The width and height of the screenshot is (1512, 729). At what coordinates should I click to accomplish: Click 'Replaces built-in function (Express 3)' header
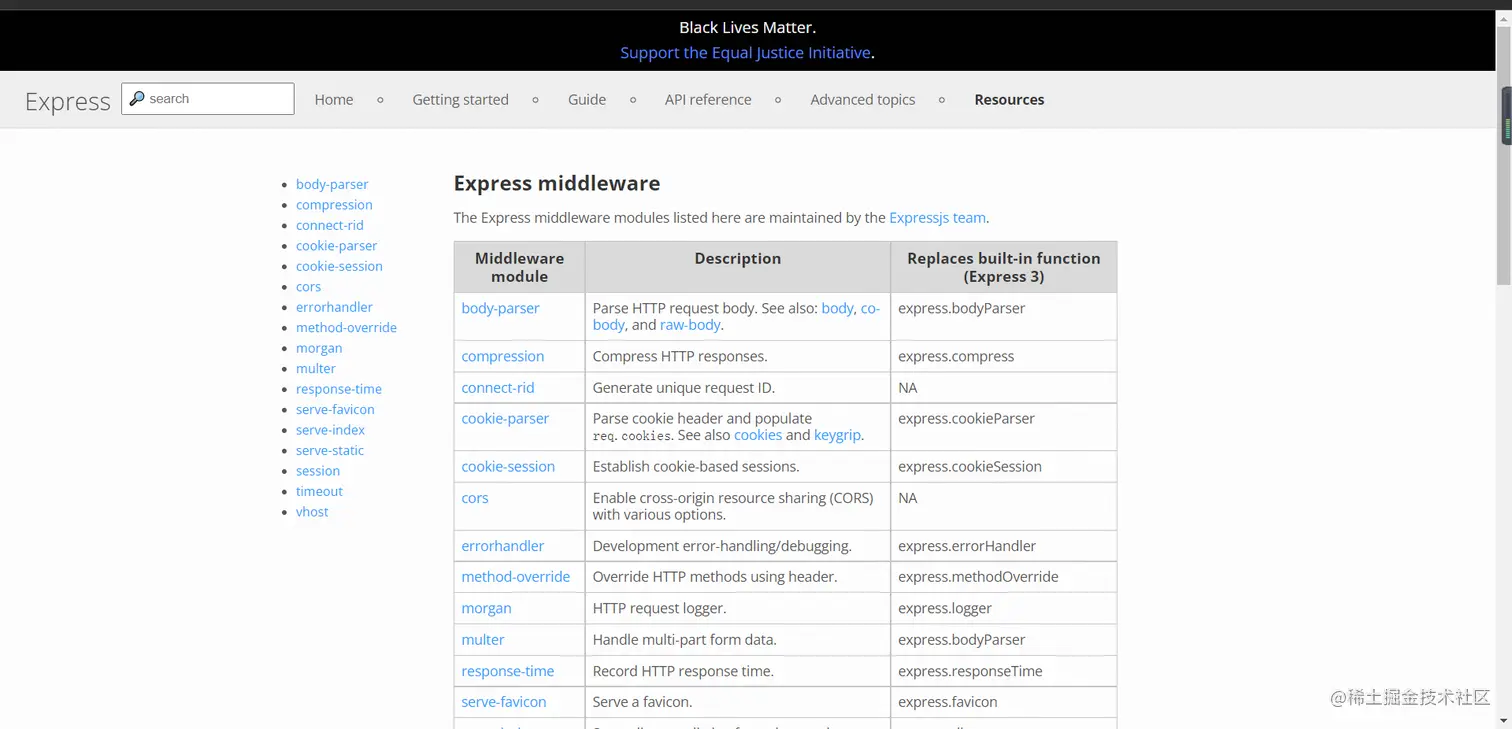tap(1004, 267)
